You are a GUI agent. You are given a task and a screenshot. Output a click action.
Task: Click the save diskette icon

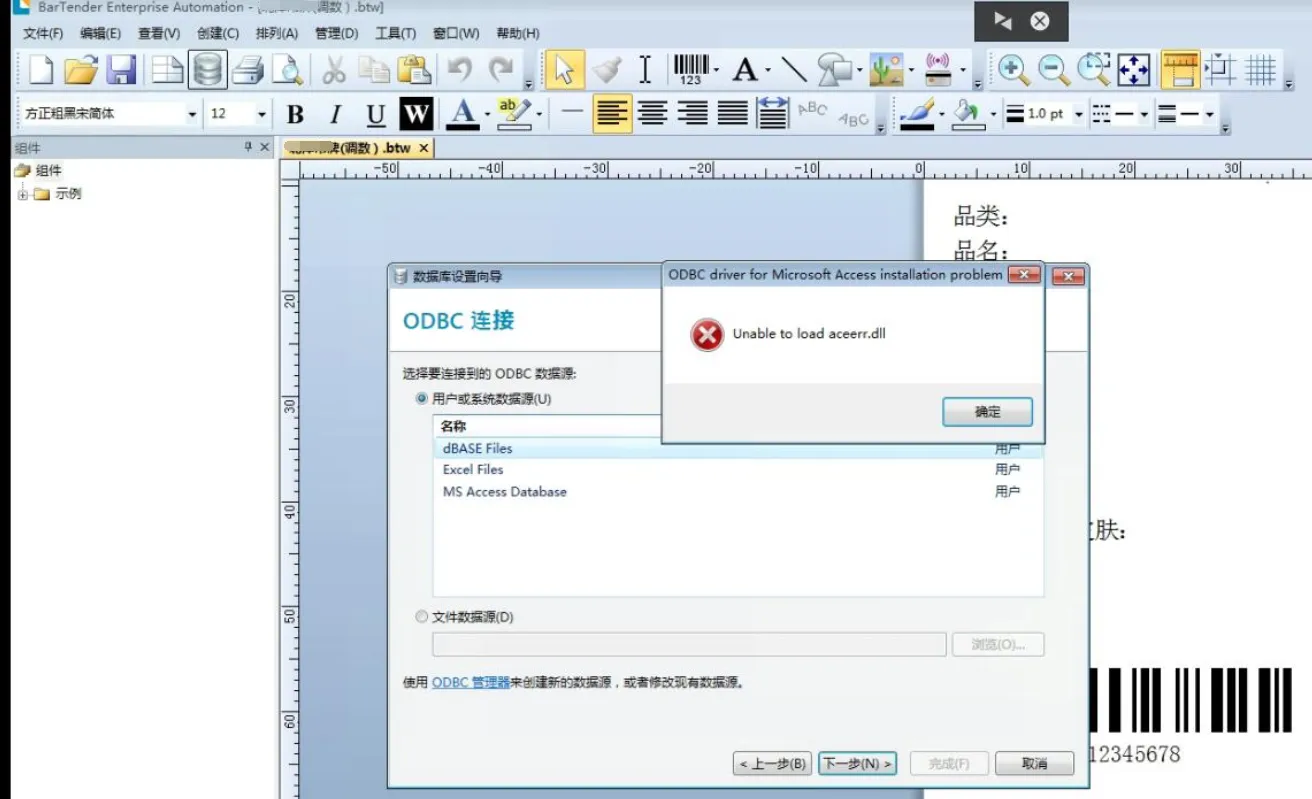click(x=121, y=70)
